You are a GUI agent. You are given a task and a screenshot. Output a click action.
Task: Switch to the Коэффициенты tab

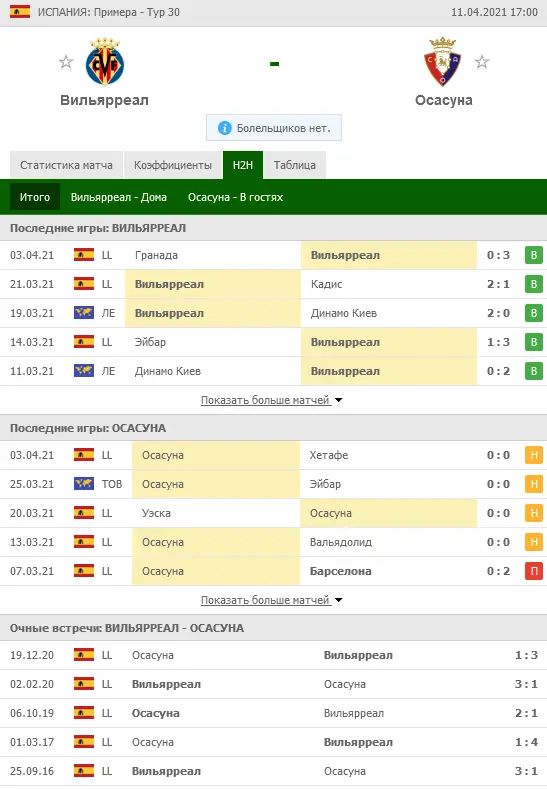click(x=173, y=165)
